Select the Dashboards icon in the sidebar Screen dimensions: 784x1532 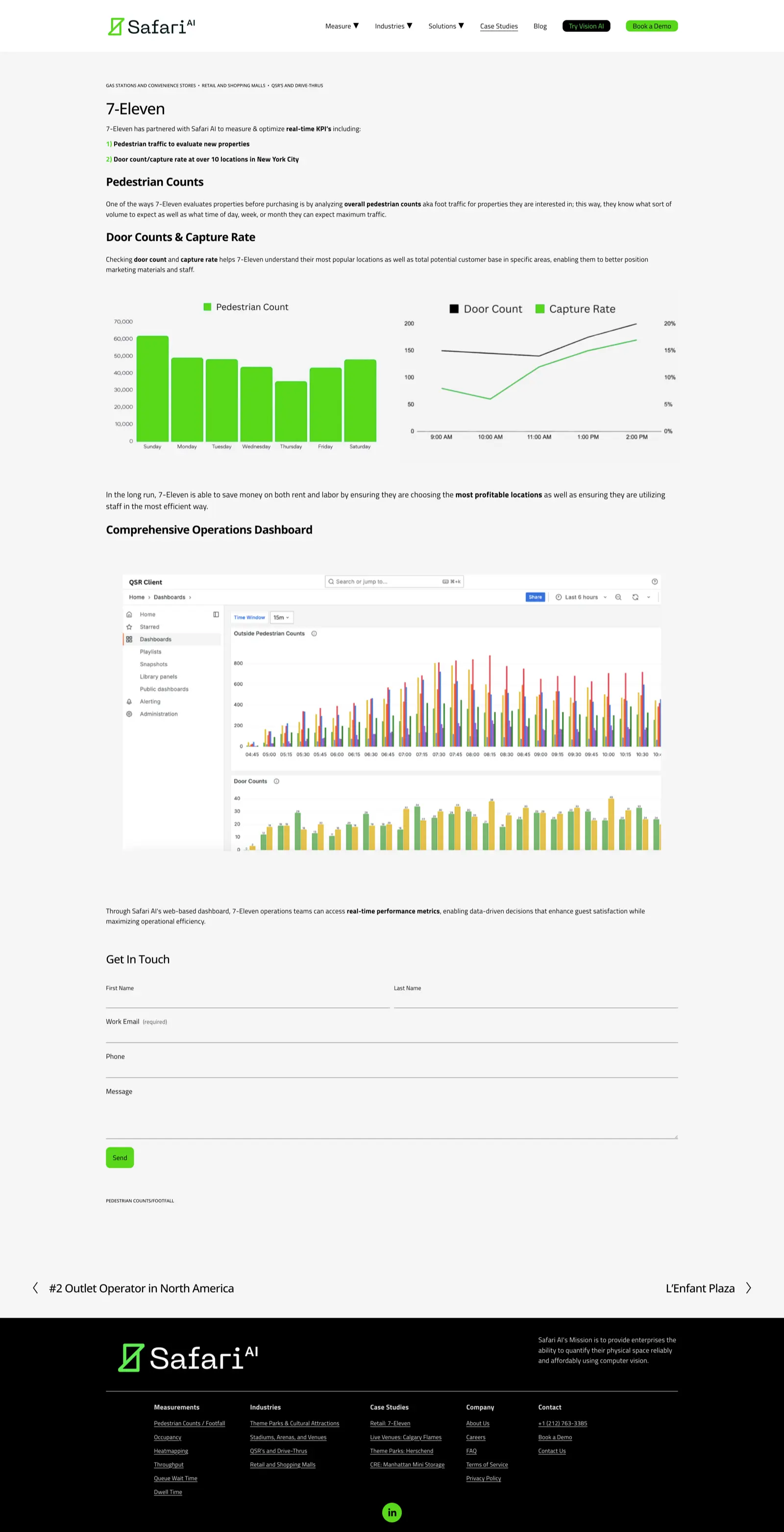129,639
